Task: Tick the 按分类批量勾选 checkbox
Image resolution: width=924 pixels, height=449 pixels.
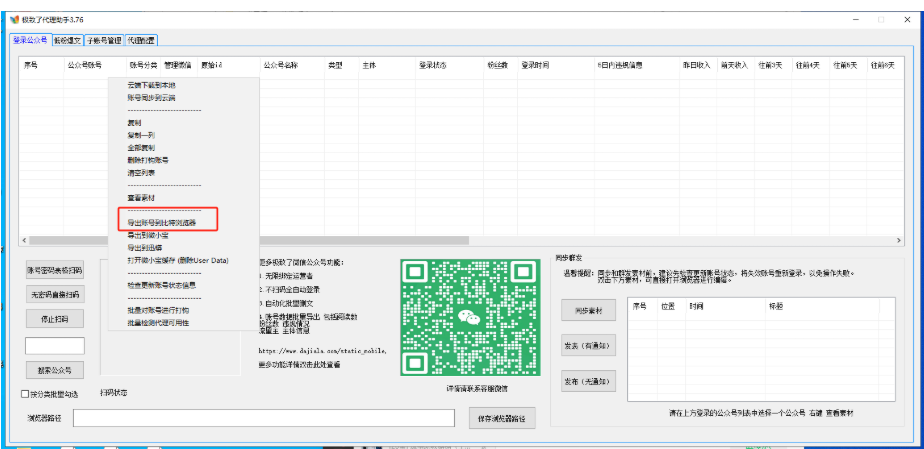Action: (26, 393)
